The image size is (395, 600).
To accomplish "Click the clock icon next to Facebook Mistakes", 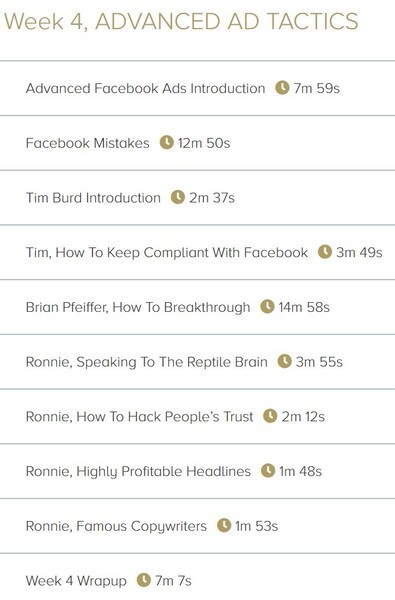I will (166, 142).
